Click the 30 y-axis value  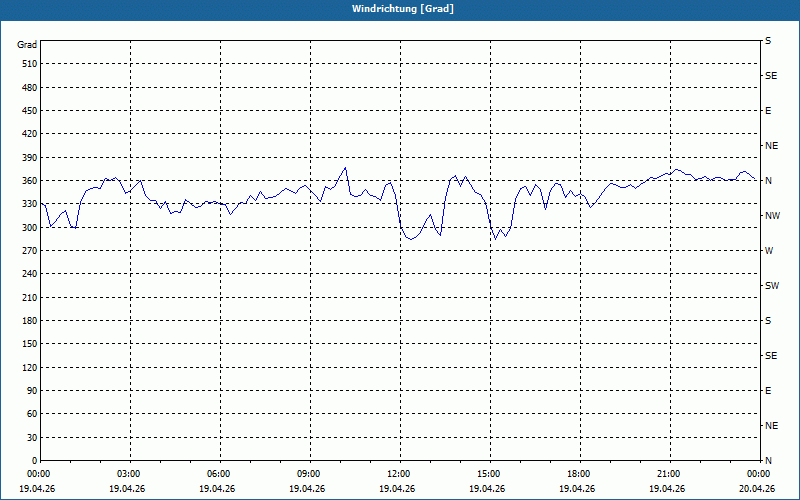pos(32,437)
